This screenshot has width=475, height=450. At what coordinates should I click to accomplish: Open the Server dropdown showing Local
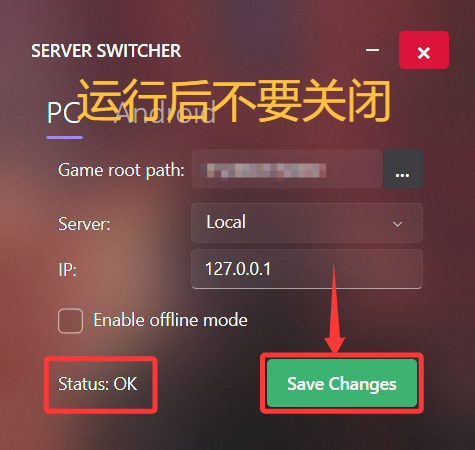pyautogui.click(x=307, y=223)
